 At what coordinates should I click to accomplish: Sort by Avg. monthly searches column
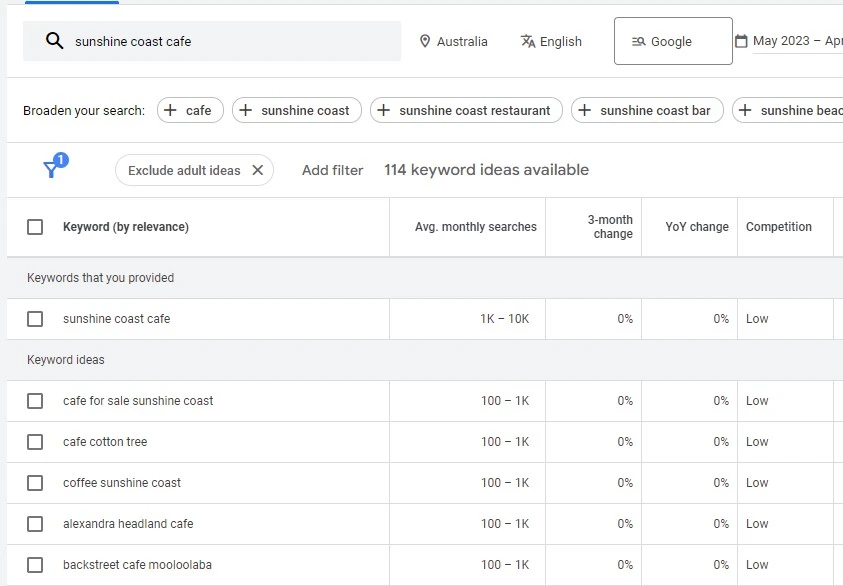point(475,227)
